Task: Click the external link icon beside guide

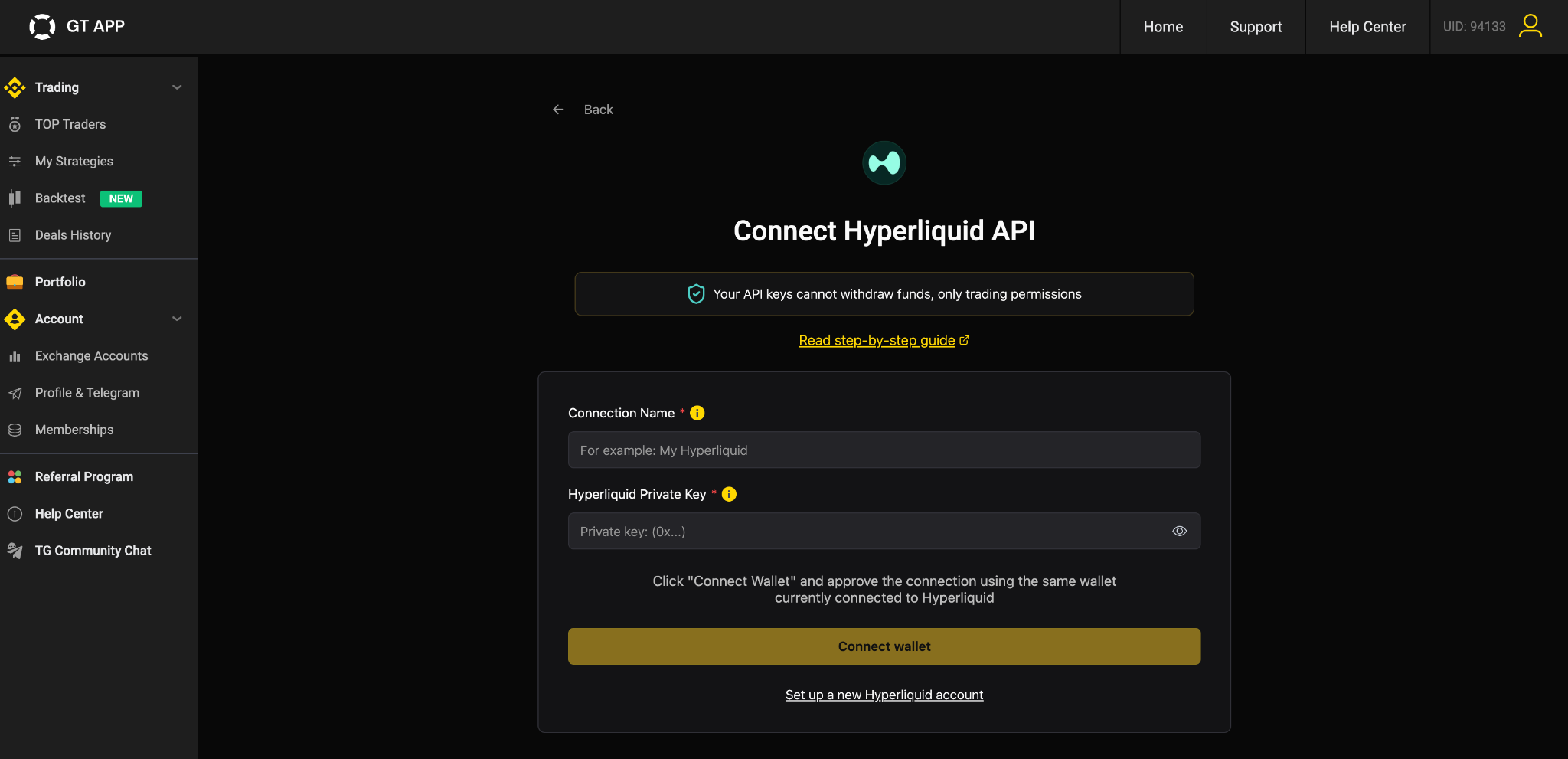Action: pyautogui.click(x=964, y=340)
